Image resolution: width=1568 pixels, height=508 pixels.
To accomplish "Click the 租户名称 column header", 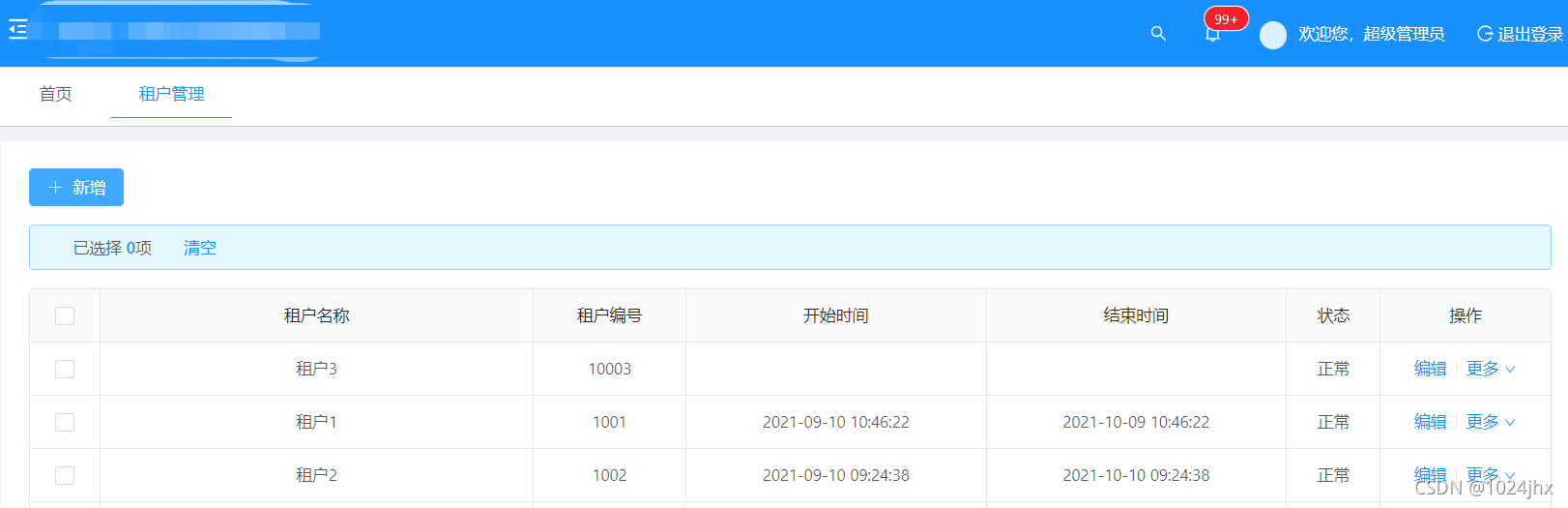I will click(x=316, y=315).
